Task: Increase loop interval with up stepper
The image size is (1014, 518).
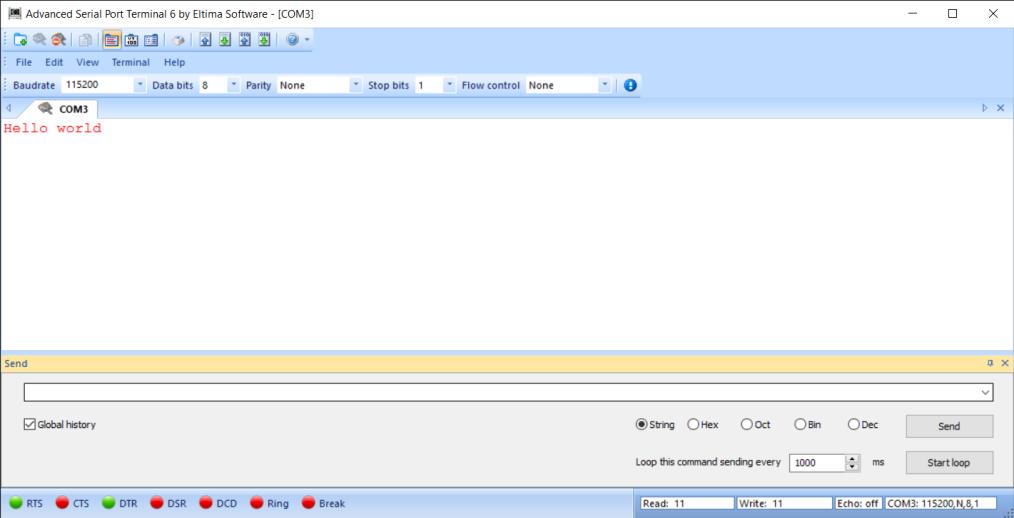Action: (x=853, y=459)
